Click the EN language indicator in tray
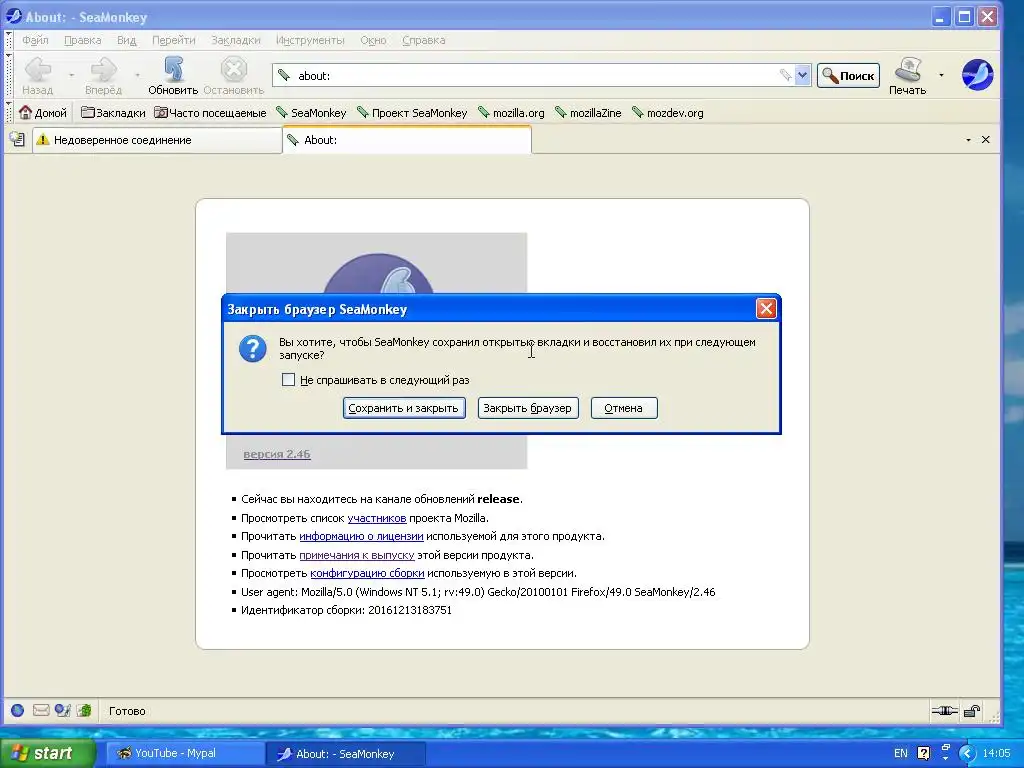 click(901, 753)
